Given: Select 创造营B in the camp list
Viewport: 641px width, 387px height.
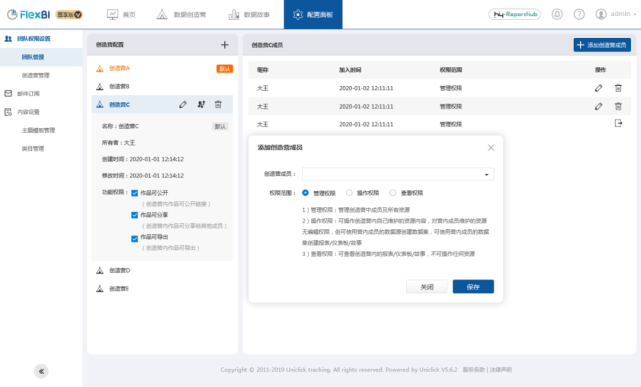Looking at the screenshot, I should (x=119, y=87).
